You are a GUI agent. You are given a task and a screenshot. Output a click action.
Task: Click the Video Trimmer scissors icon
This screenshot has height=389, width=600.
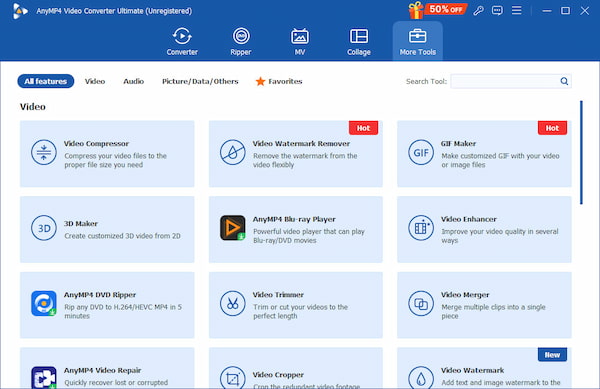coord(232,303)
